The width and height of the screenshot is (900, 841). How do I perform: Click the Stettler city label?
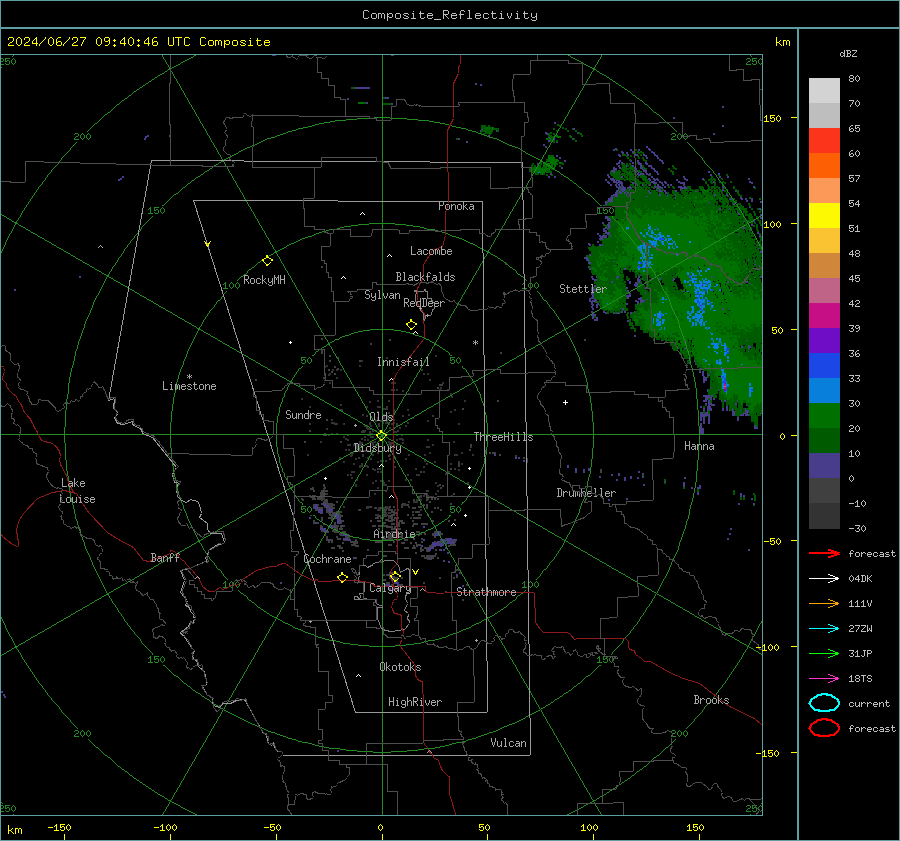[583, 289]
